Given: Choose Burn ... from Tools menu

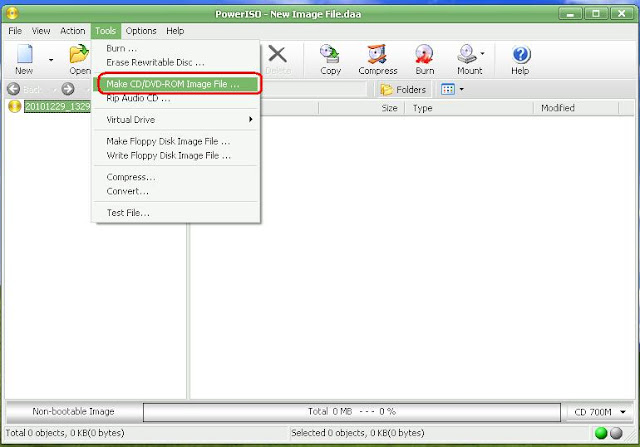Looking at the screenshot, I should click(176, 48).
